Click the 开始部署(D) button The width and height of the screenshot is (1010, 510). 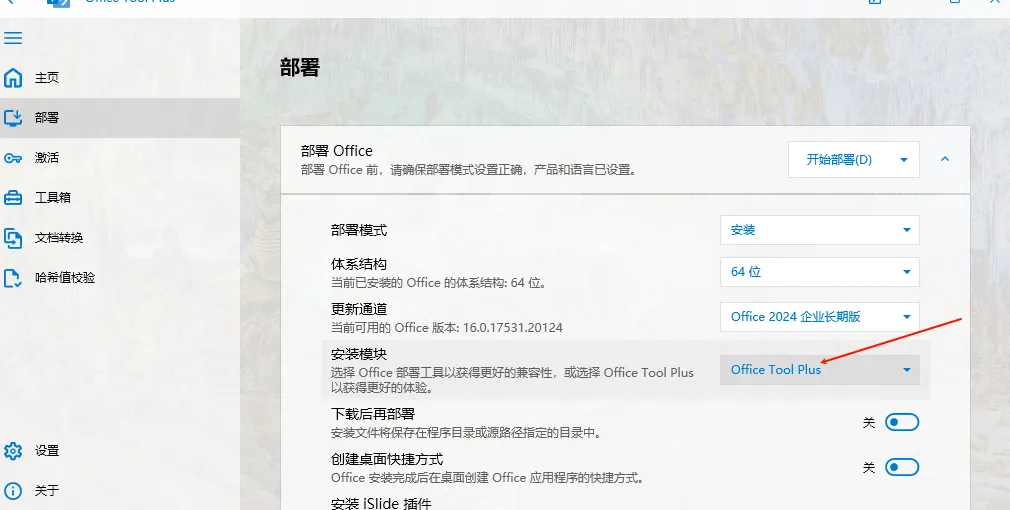click(x=839, y=159)
